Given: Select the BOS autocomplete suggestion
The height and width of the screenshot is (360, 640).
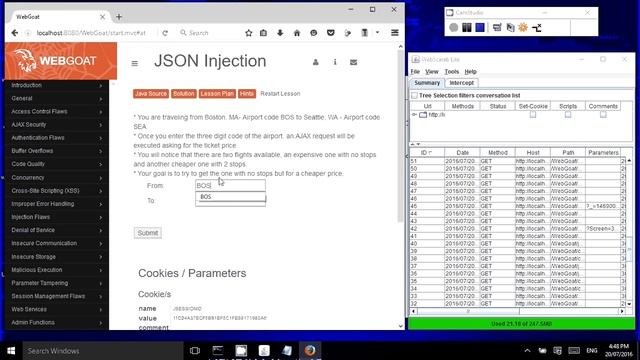Looking at the screenshot, I should [230, 197].
